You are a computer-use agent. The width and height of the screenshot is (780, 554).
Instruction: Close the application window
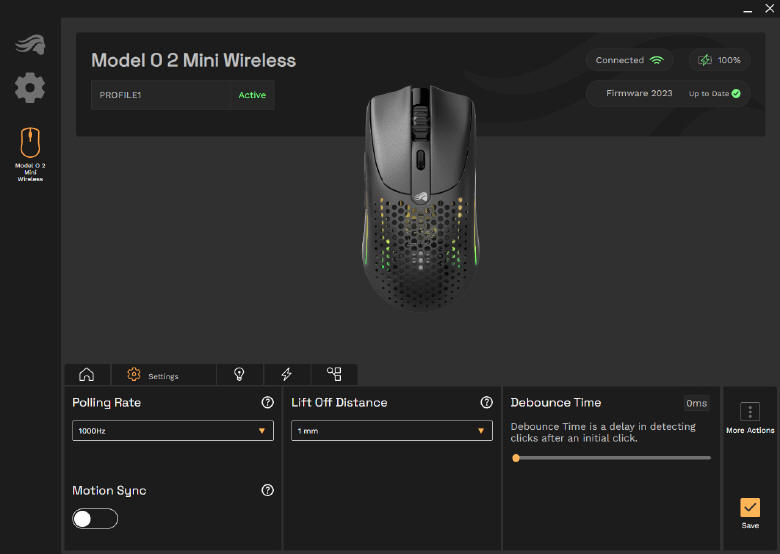point(769,8)
